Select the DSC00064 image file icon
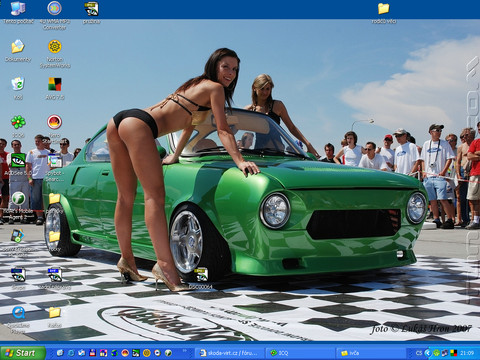The height and width of the screenshot is (360, 480). click(x=201, y=275)
